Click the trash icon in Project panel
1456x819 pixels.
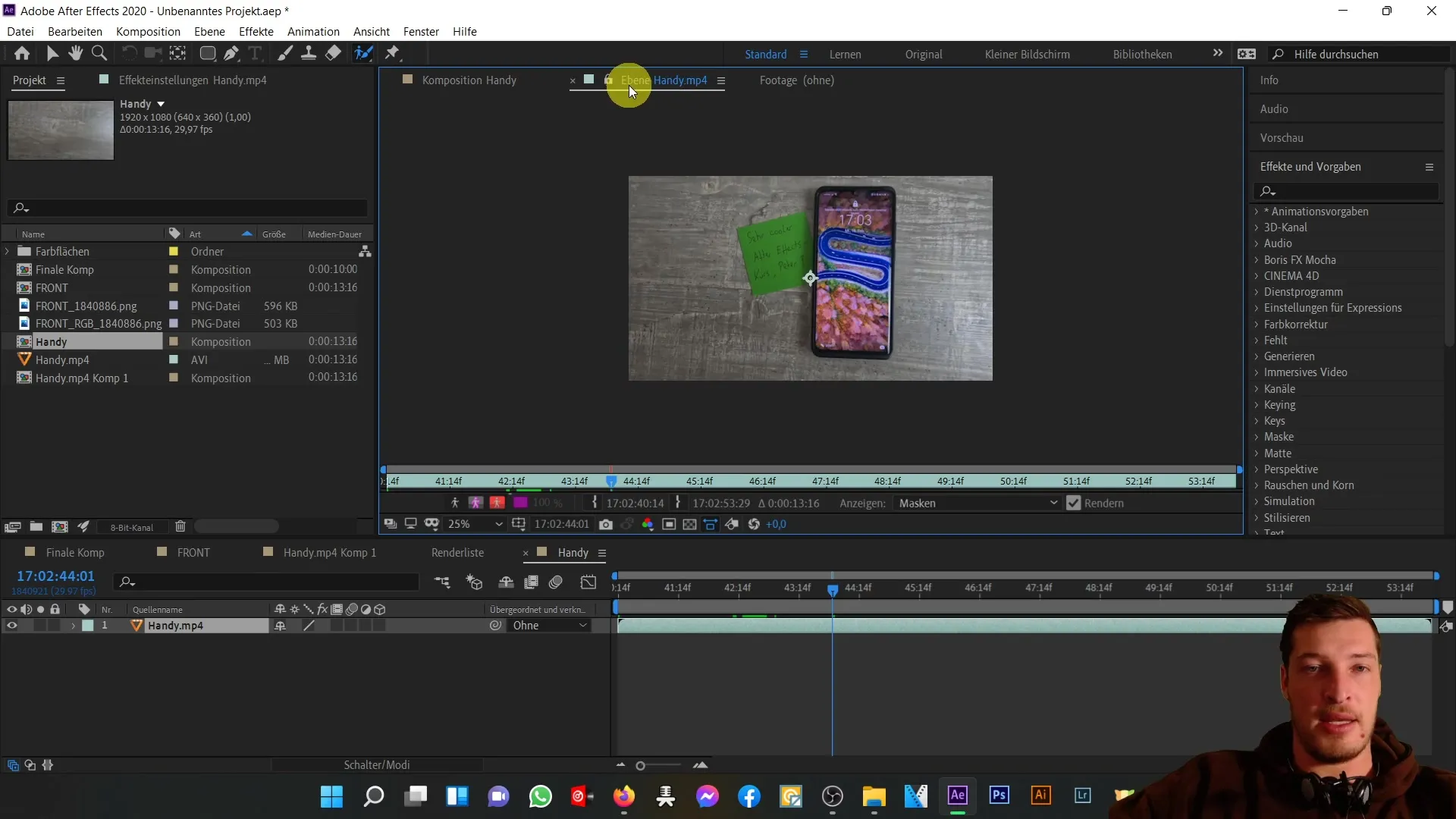click(x=180, y=526)
